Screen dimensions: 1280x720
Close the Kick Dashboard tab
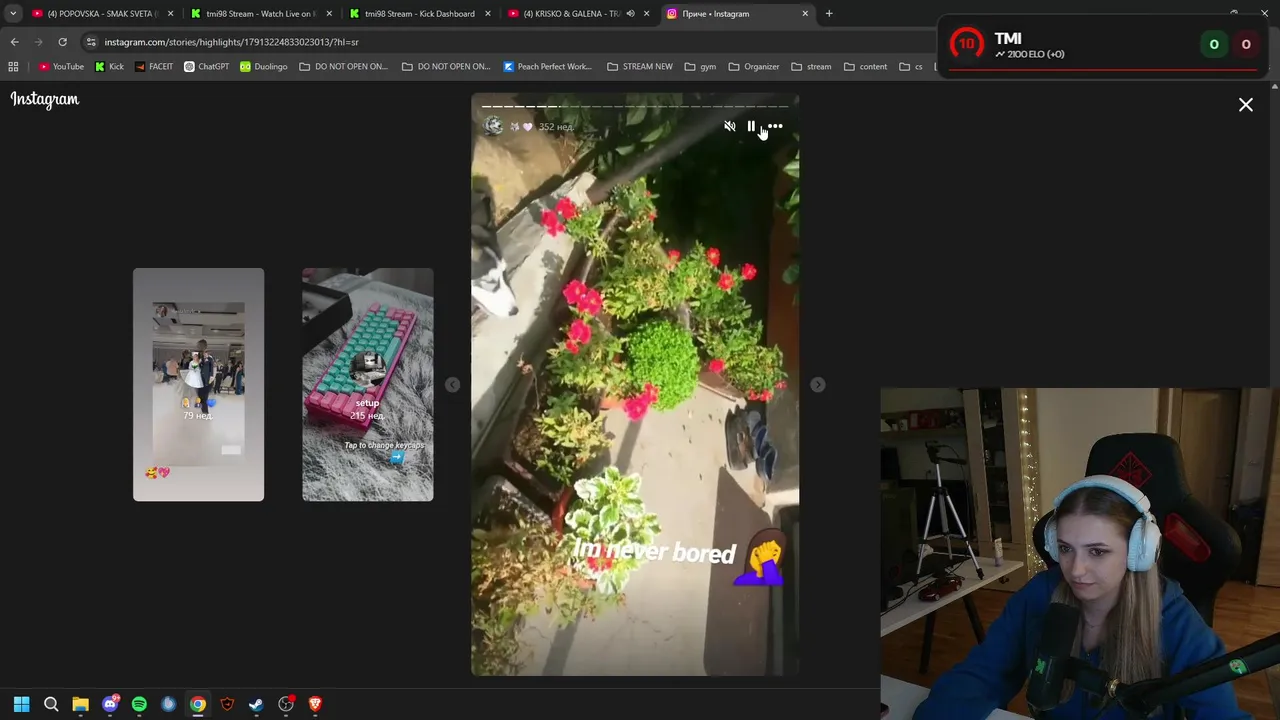tap(488, 14)
